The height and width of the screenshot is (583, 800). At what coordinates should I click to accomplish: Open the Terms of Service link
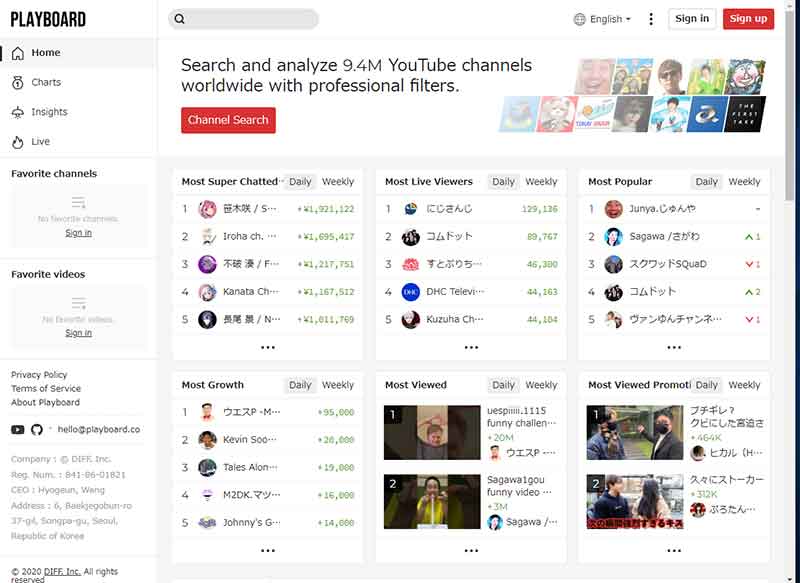tap(46, 389)
